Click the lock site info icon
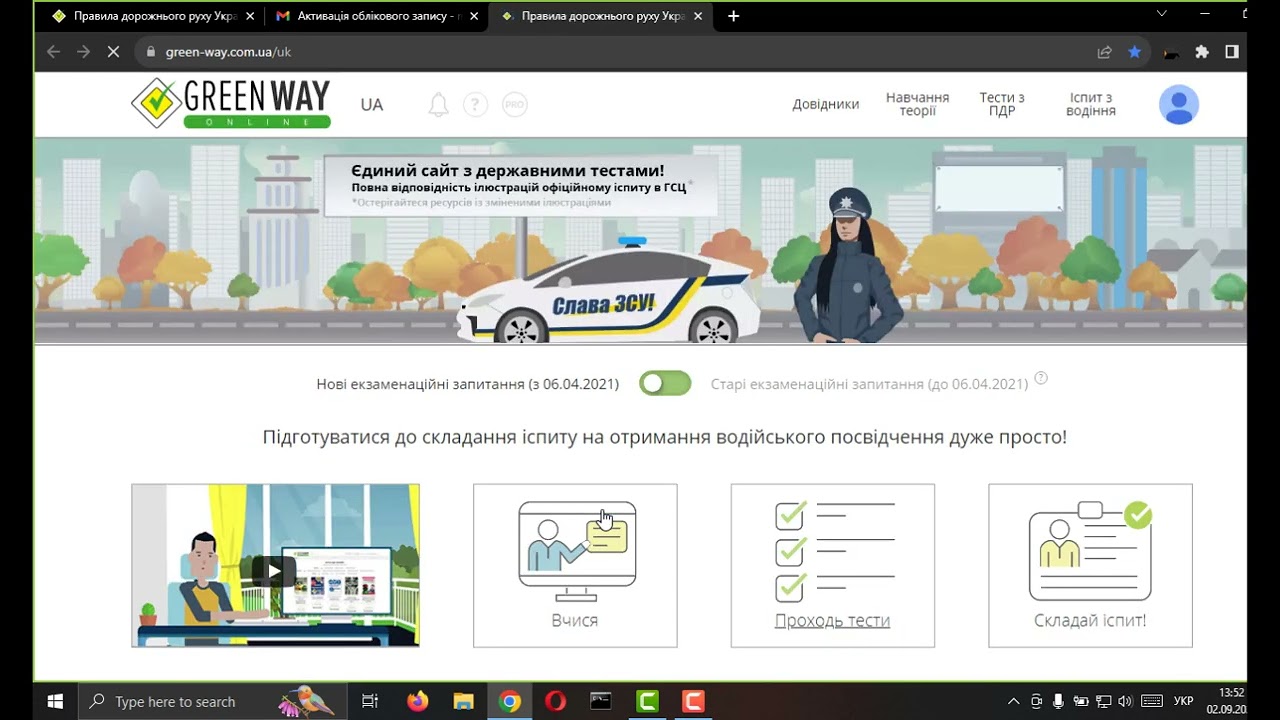Viewport: 1280px width, 720px height. pos(151,52)
